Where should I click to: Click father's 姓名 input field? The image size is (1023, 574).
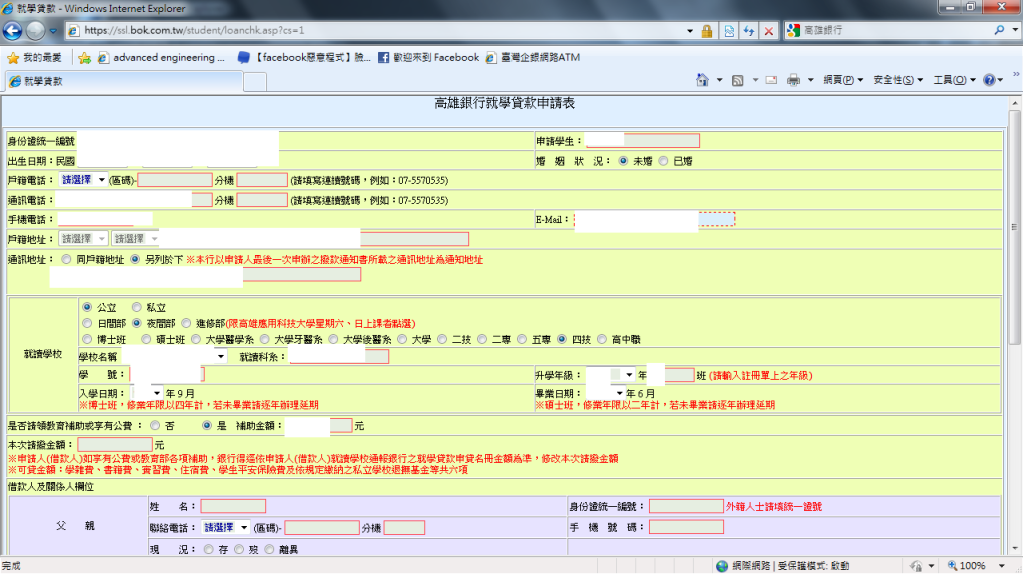click(x=233, y=506)
